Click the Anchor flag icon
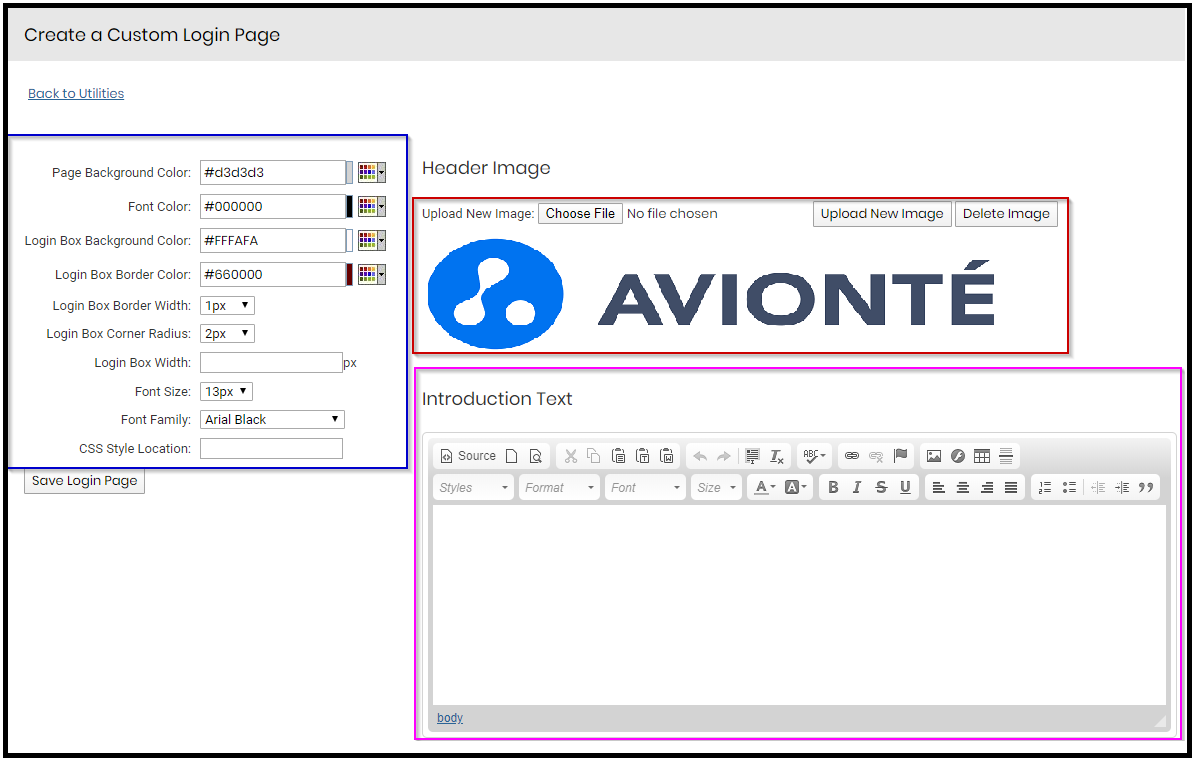 (x=901, y=456)
